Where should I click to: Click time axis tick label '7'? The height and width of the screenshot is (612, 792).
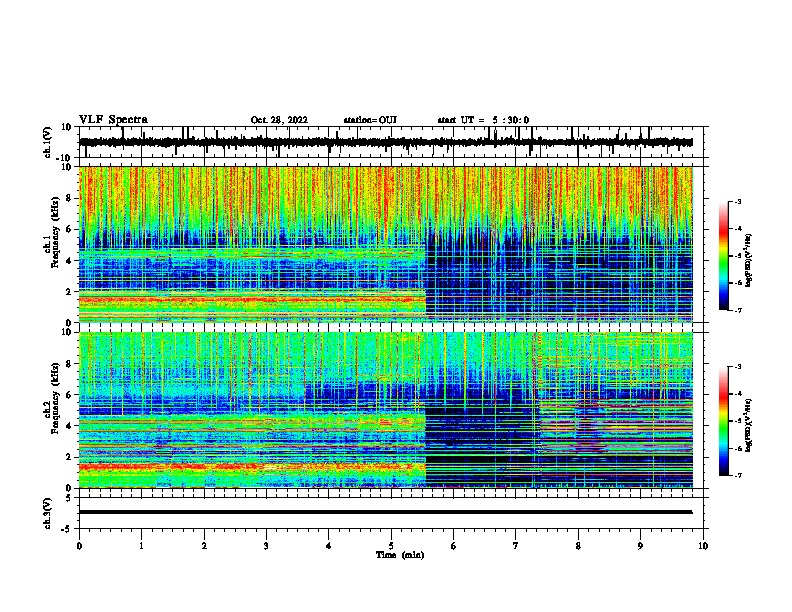coord(516,546)
